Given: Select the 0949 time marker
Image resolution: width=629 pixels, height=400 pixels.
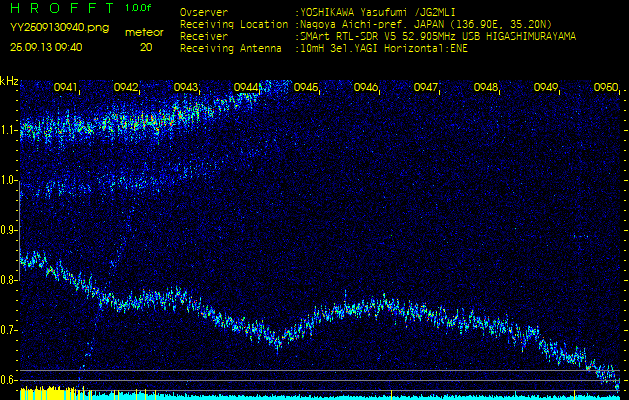Looking at the screenshot, I should click(546, 88).
